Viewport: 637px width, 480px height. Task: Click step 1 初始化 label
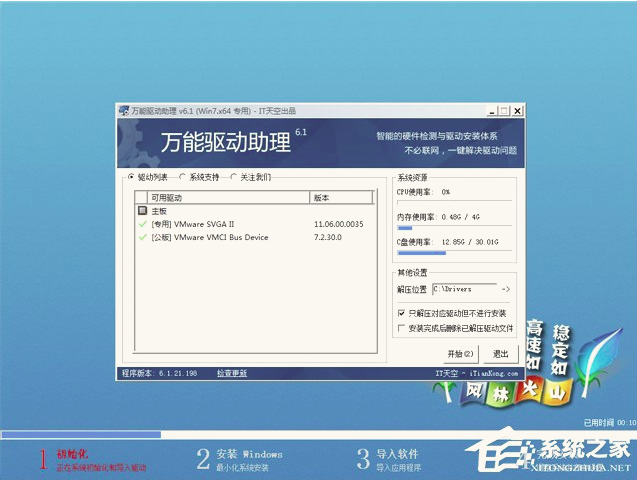72,454
